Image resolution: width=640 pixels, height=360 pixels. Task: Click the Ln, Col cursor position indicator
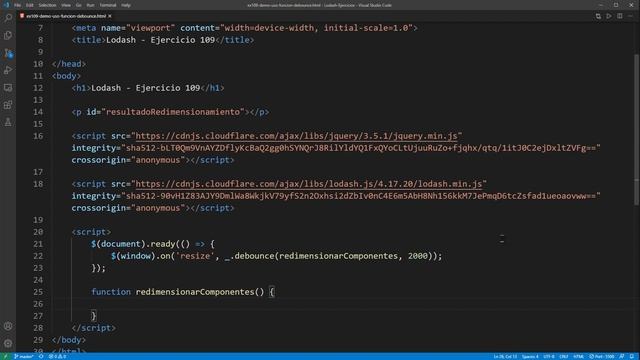pyautogui.click(x=505, y=356)
